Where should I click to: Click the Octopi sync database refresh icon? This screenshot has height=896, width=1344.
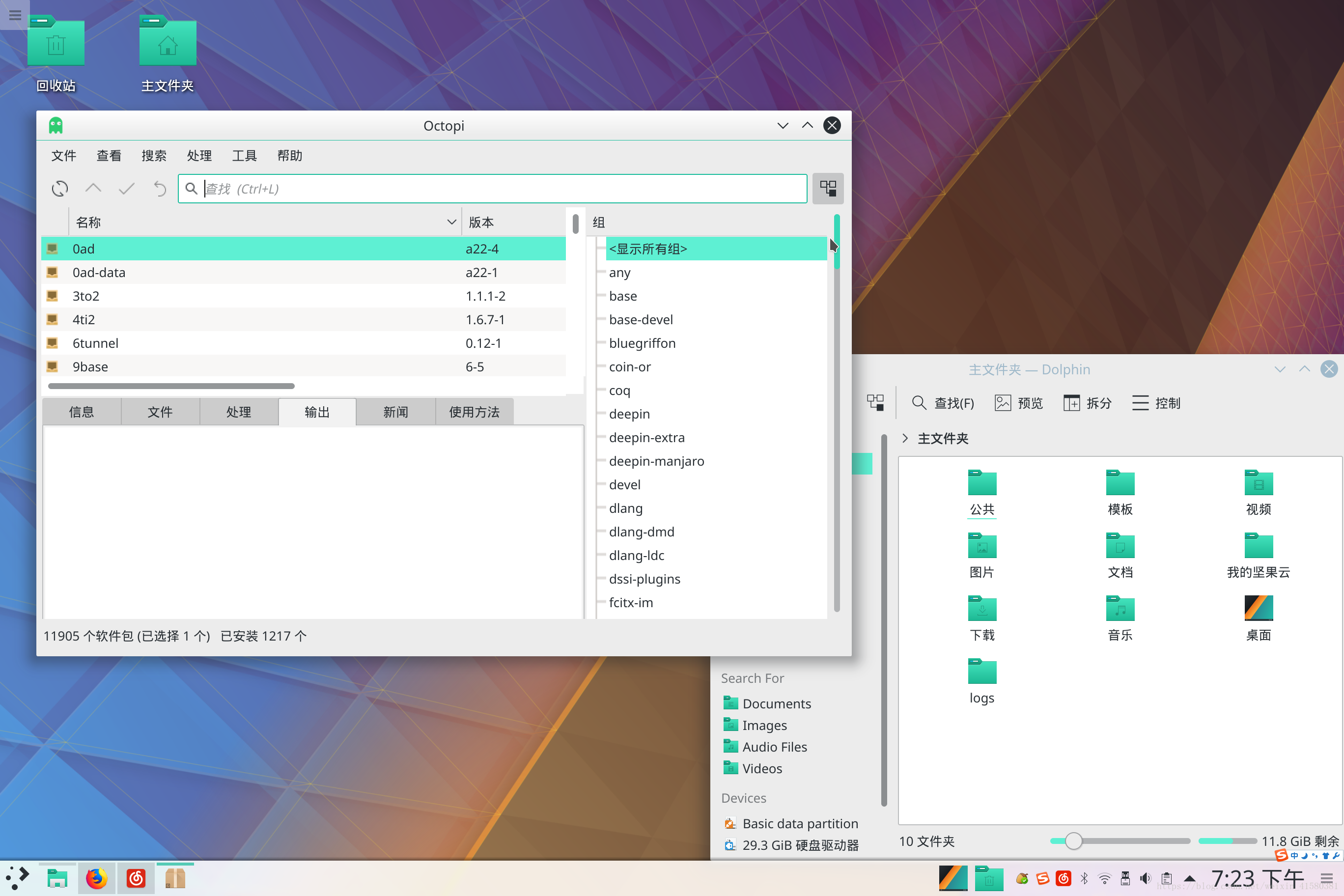59,189
